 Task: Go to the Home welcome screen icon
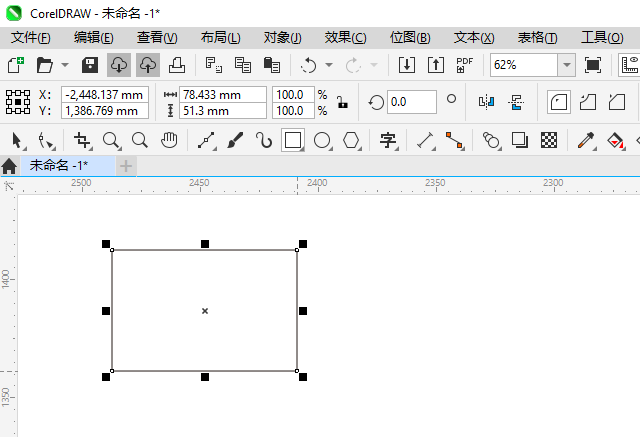(x=9, y=166)
